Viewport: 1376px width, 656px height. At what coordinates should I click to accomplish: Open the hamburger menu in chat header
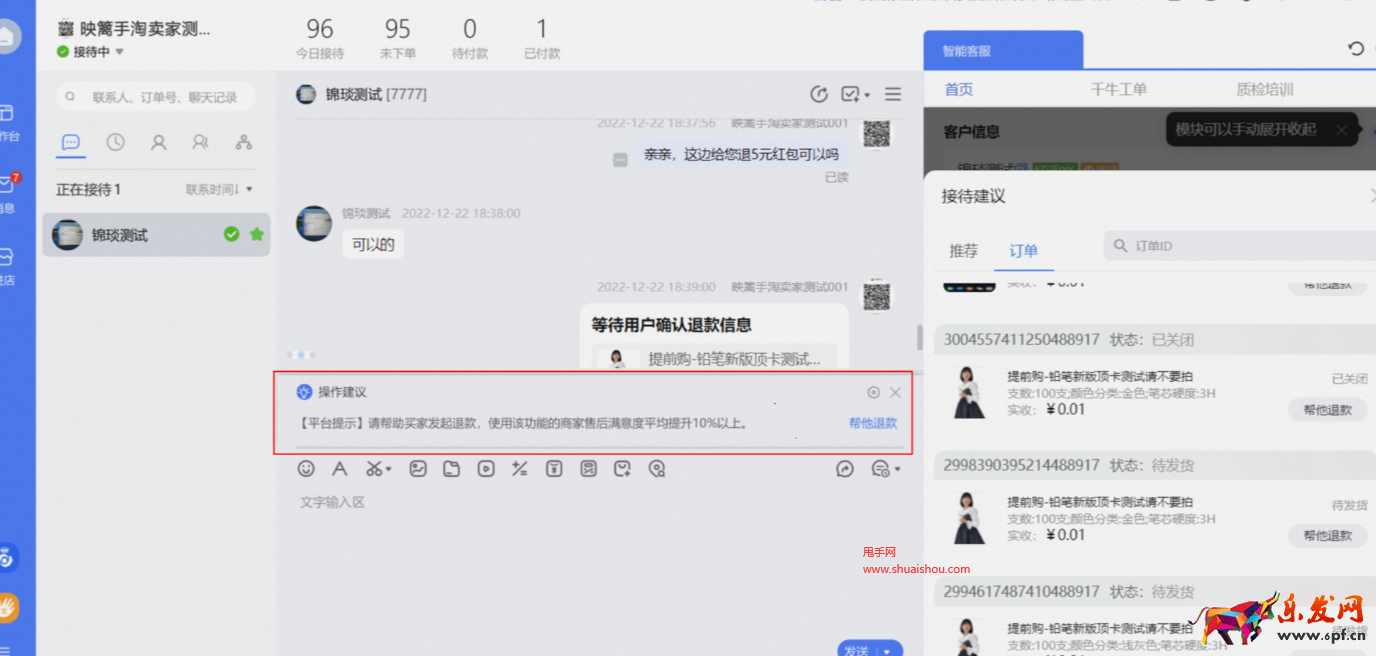(x=893, y=94)
